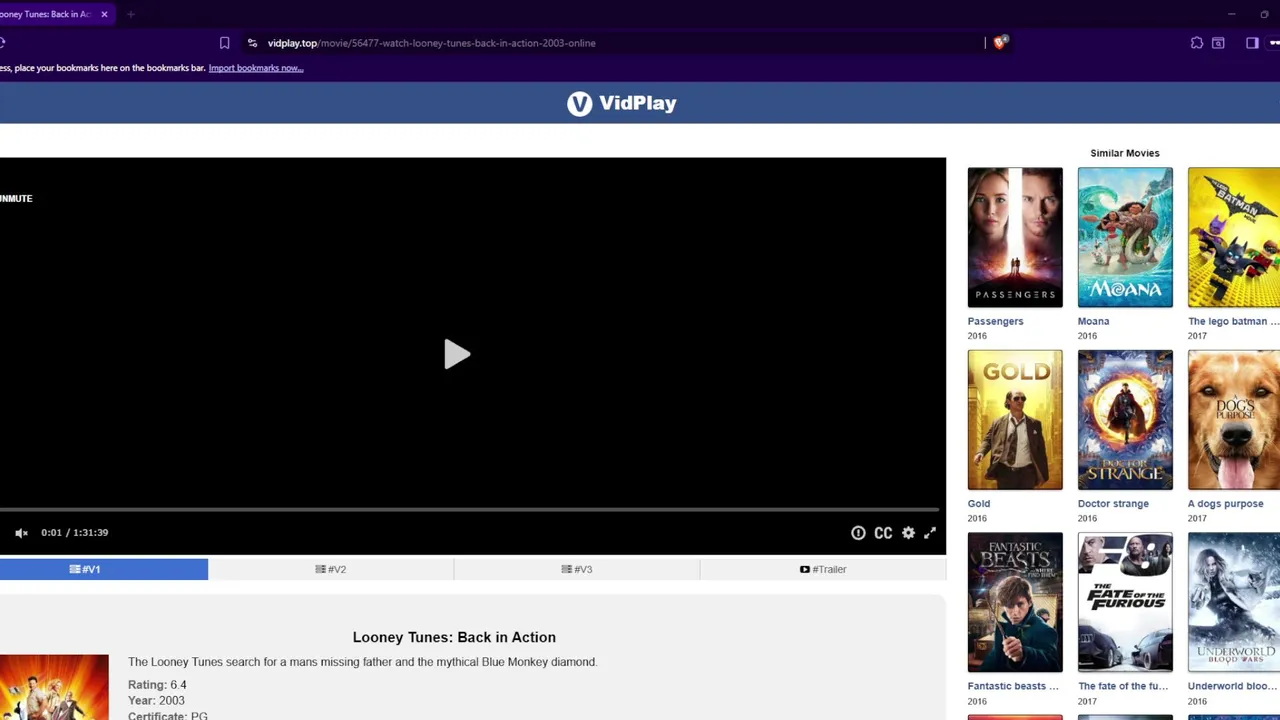Click the Brave shields icon

999,42
